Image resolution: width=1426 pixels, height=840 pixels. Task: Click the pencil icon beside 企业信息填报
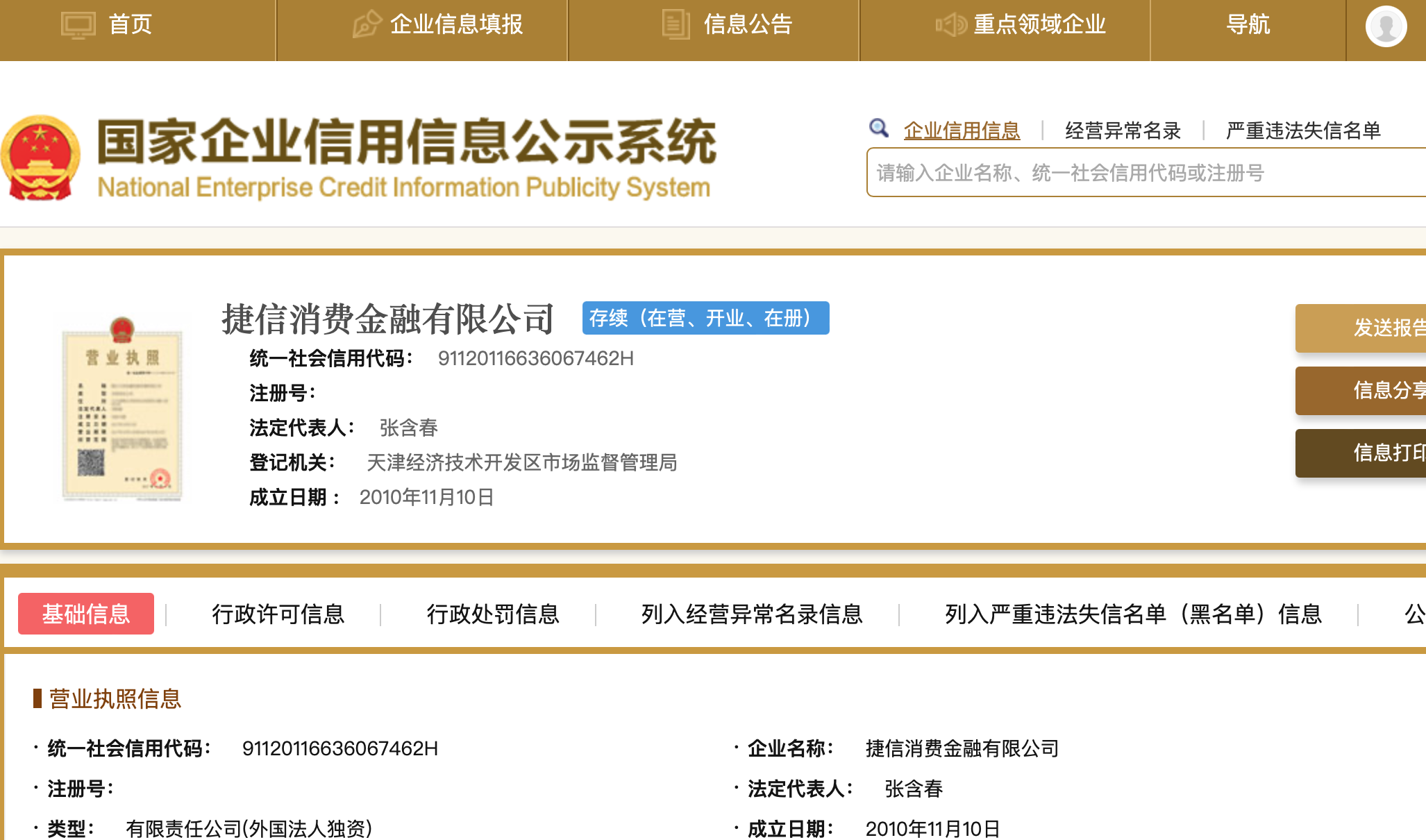coord(367,24)
